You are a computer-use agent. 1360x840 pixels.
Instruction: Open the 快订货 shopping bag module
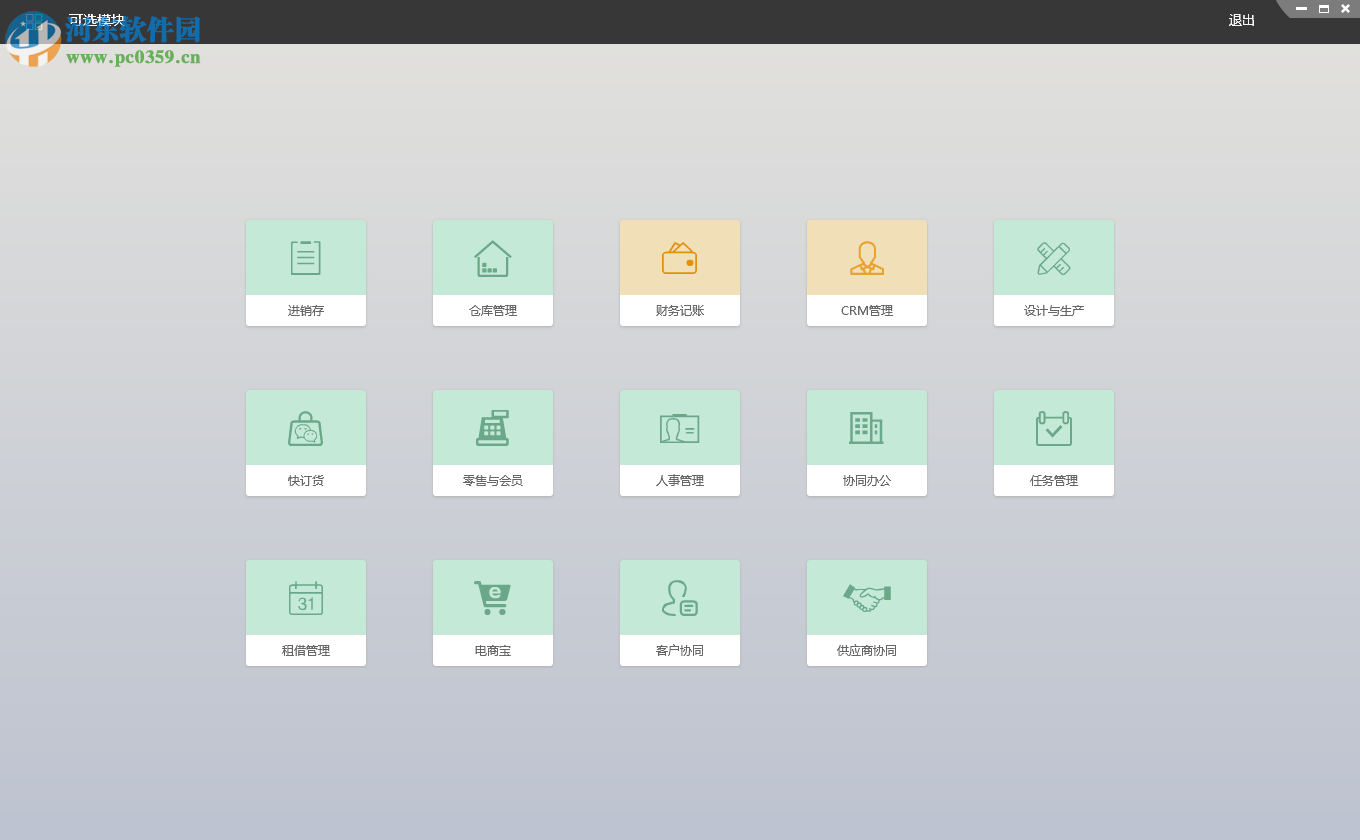306,442
